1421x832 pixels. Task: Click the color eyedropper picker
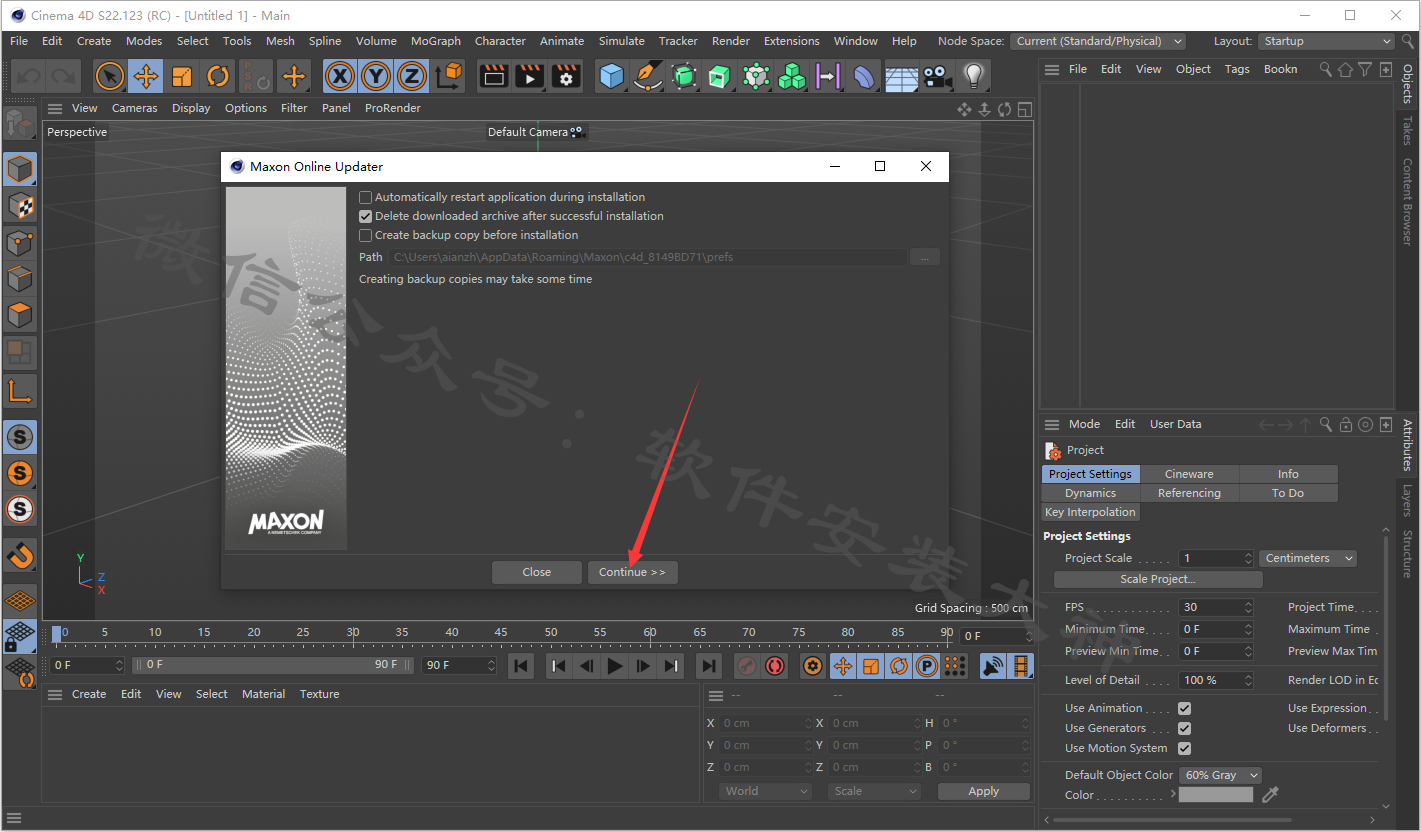(x=1270, y=794)
